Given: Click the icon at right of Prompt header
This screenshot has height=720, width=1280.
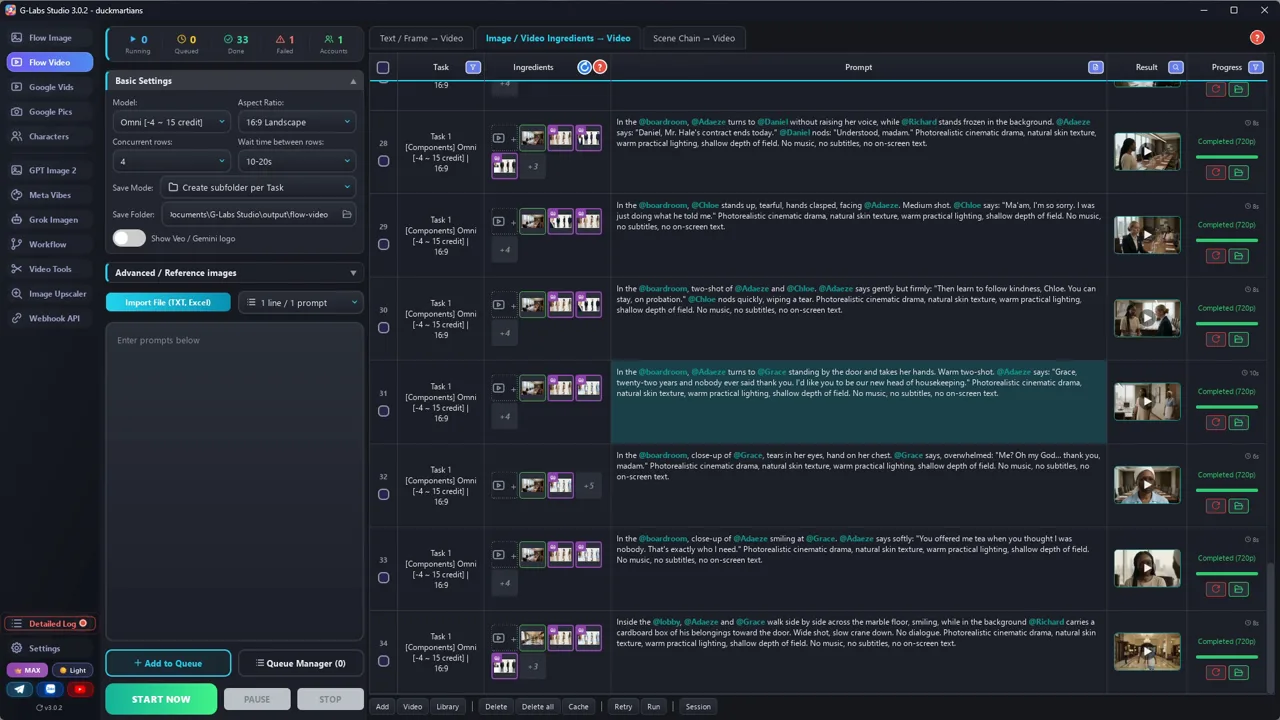Looking at the screenshot, I should (1096, 67).
